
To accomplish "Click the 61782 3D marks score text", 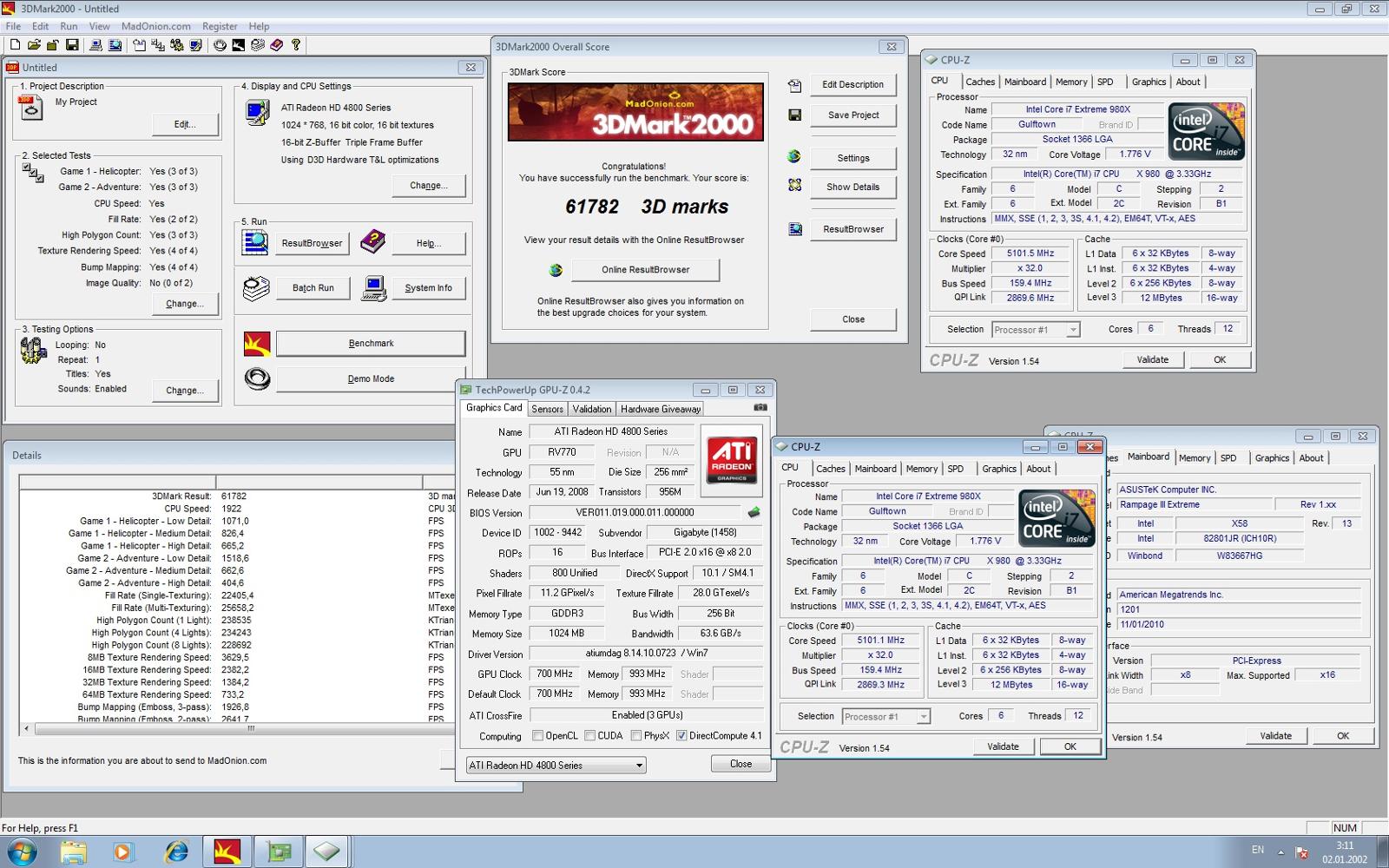I will 647,207.
